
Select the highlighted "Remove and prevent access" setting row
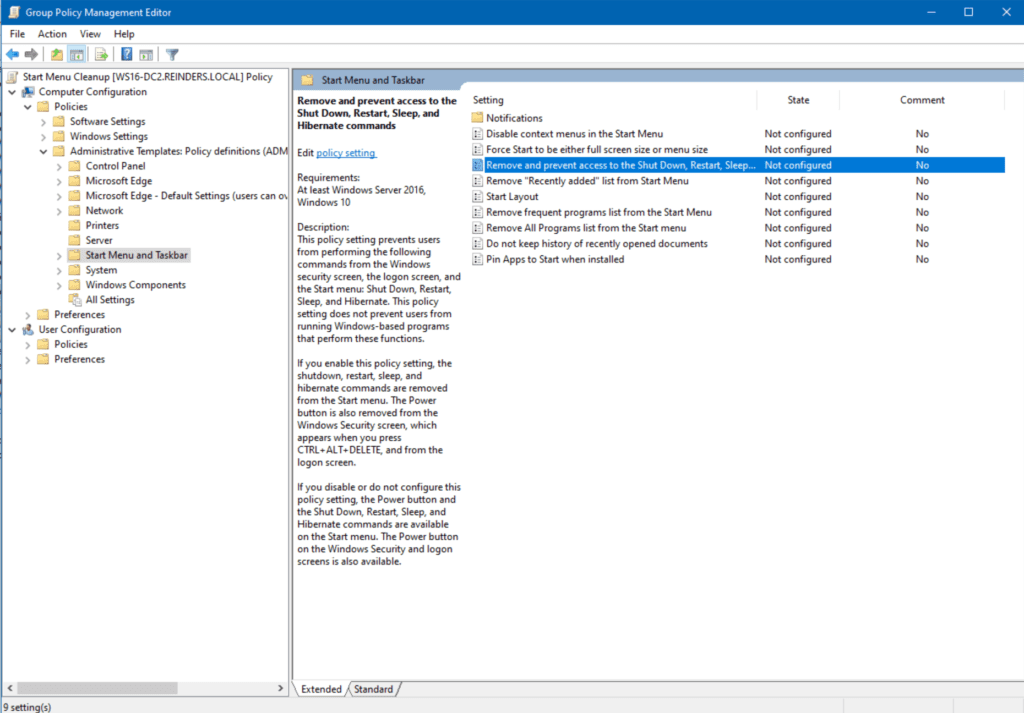point(737,165)
